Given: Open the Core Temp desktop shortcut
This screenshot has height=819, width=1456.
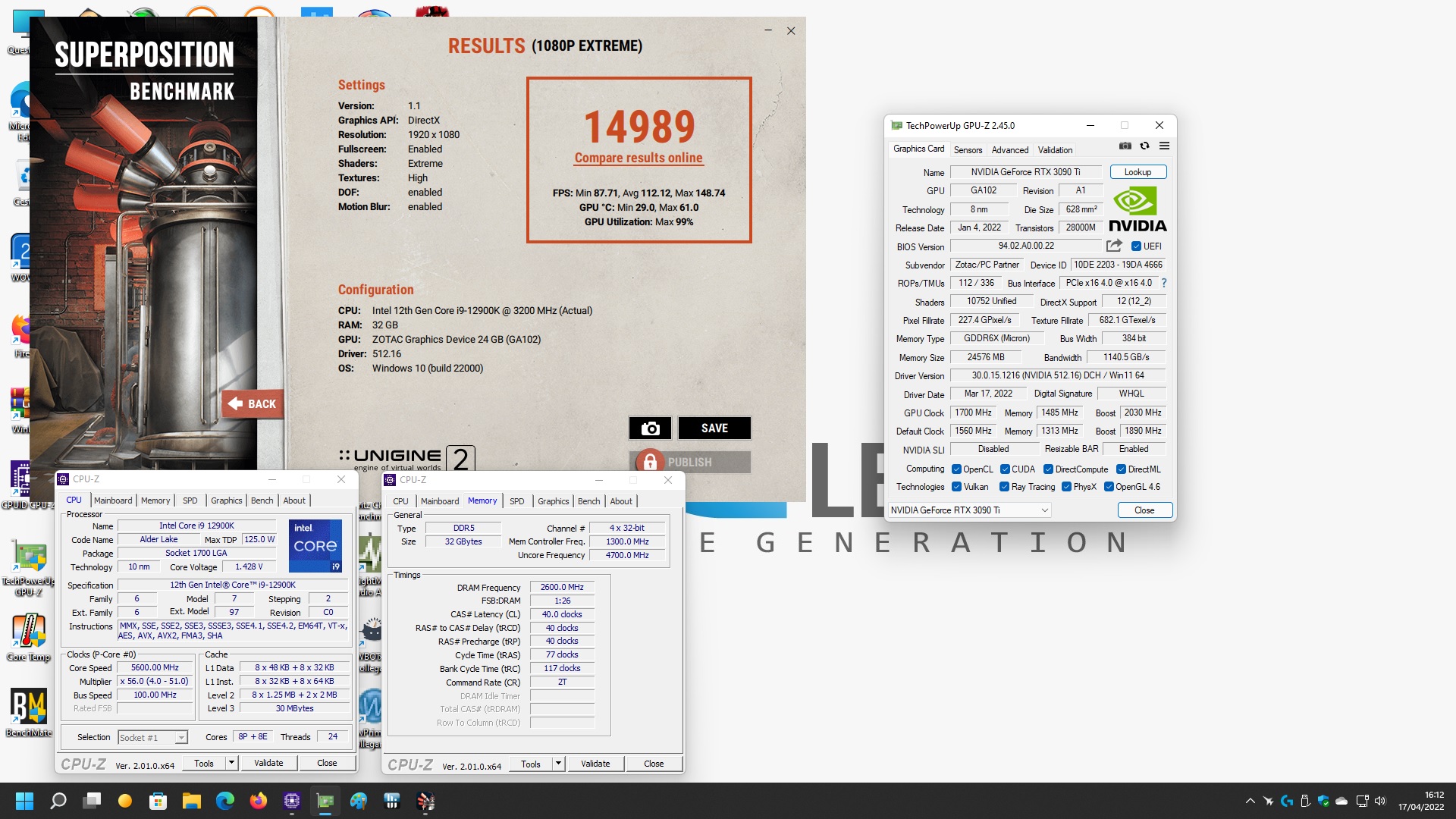Looking at the screenshot, I should click(29, 637).
